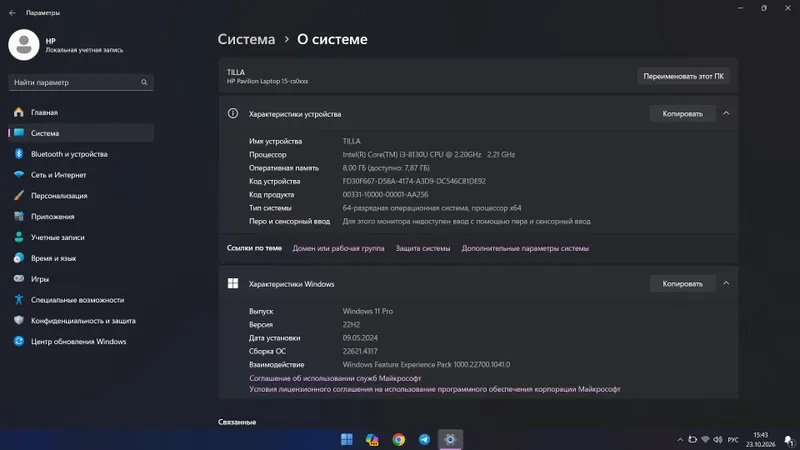Go back using the arrow in title bar
Screen dimensions: 800x450
(x=12, y=13)
